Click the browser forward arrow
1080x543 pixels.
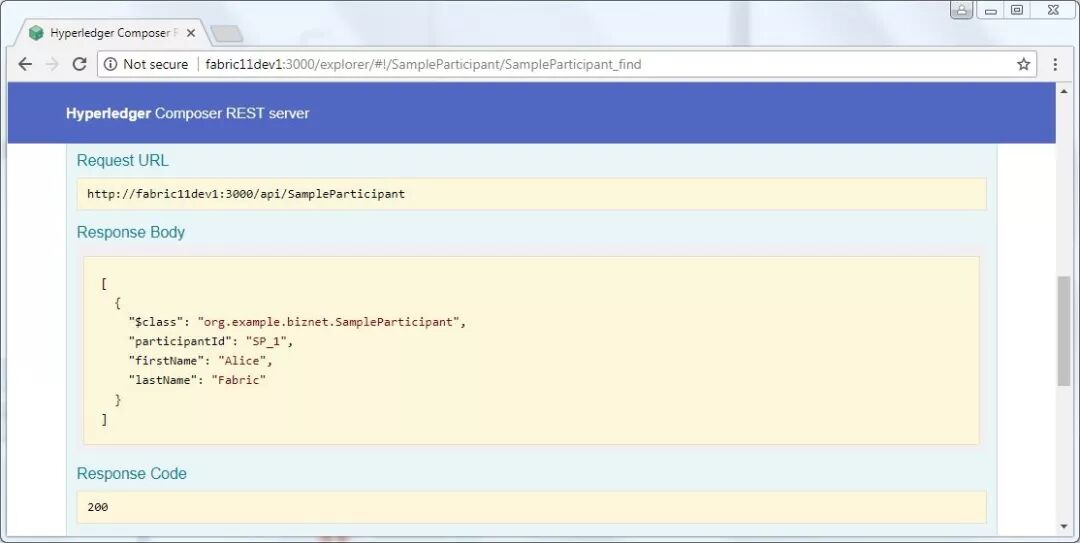pos(52,64)
